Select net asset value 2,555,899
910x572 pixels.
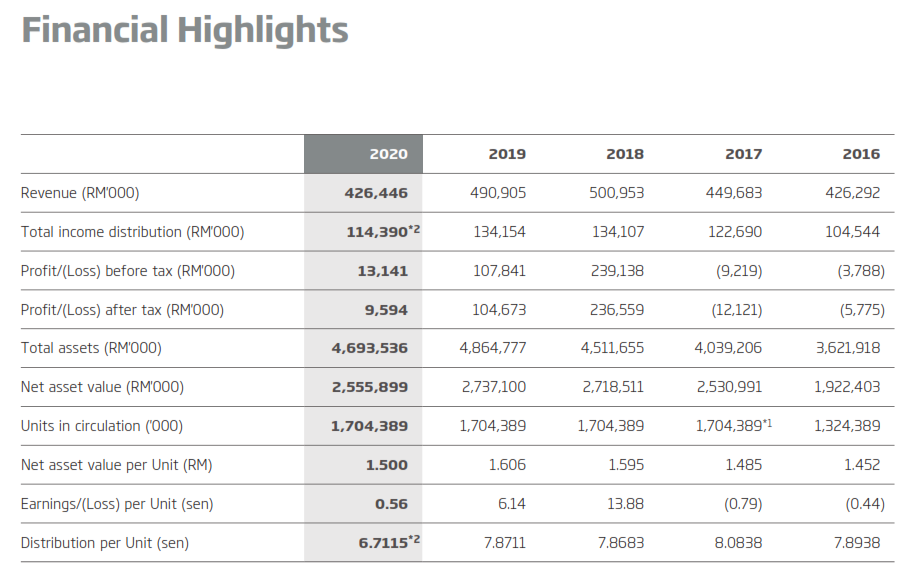tap(370, 387)
